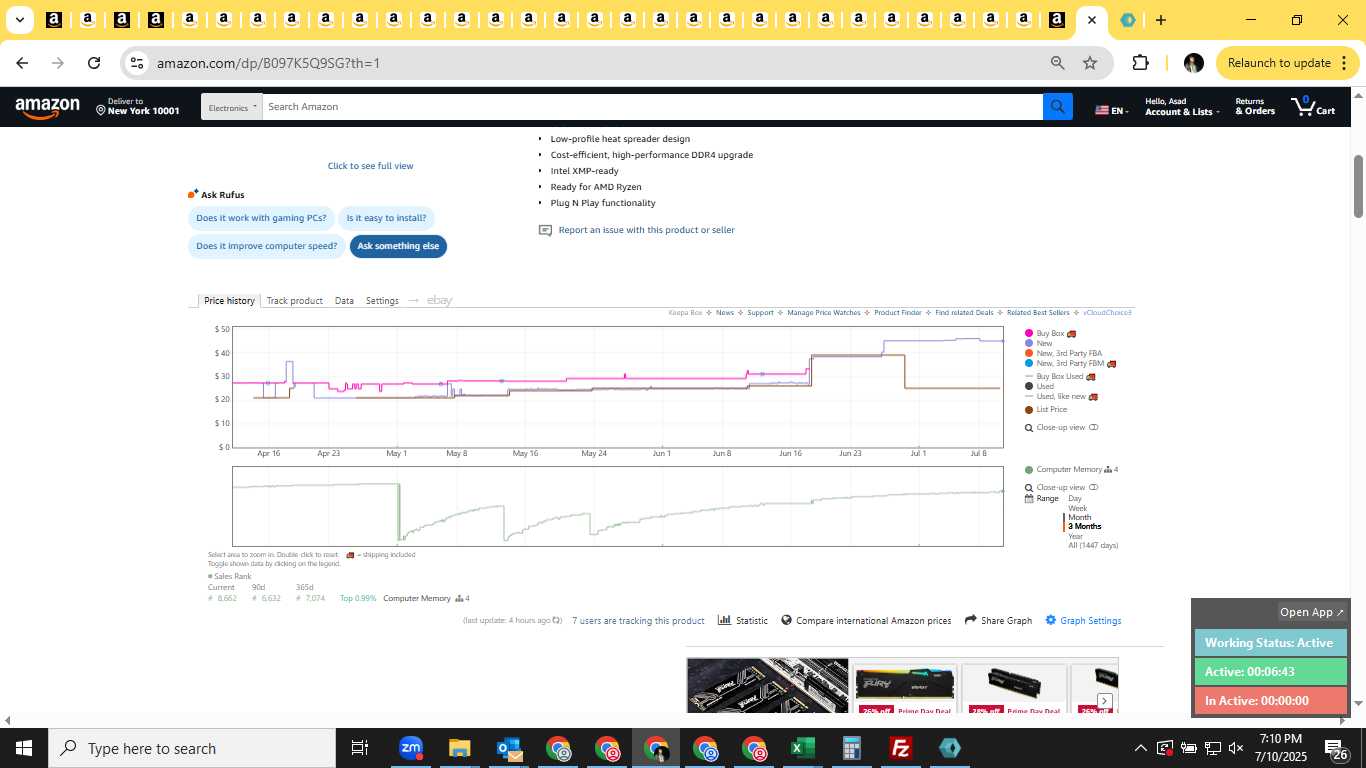Click the site information icon in address bar
Viewport: 1366px width, 768px height.
click(137, 63)
